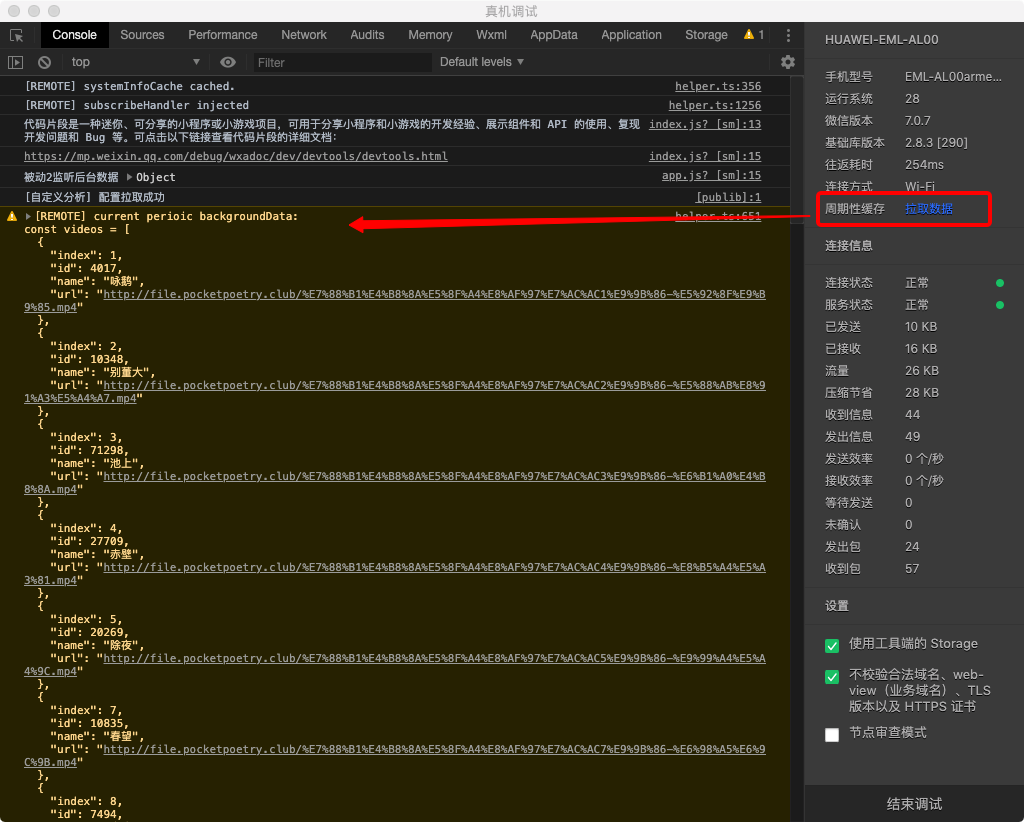This screenshot has width=1024, height=822.
Task: Toggle "使用工具端的 Storage" checkbox
Action: 832,645
